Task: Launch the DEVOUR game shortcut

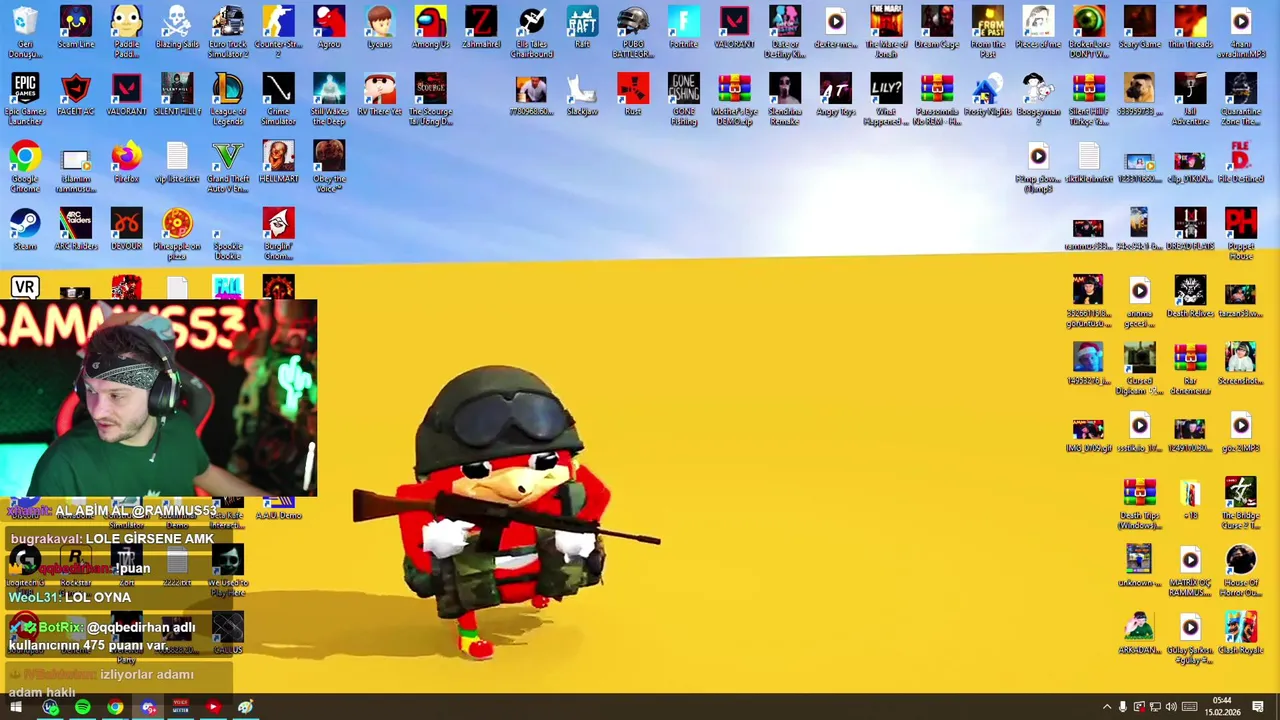Action: pos(126,229)
